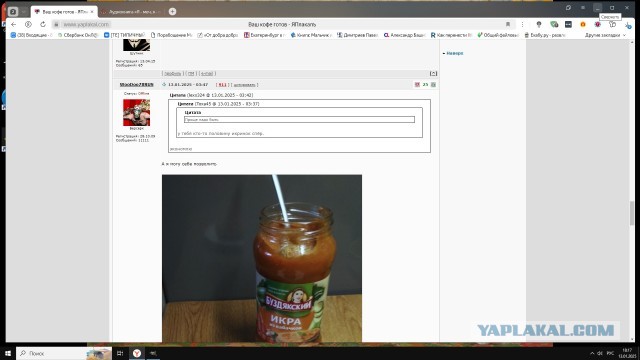The height and width of the screenshot is (360, 640).
Task: Switch the РУС input language indicator
Action: tap(610, 353)
